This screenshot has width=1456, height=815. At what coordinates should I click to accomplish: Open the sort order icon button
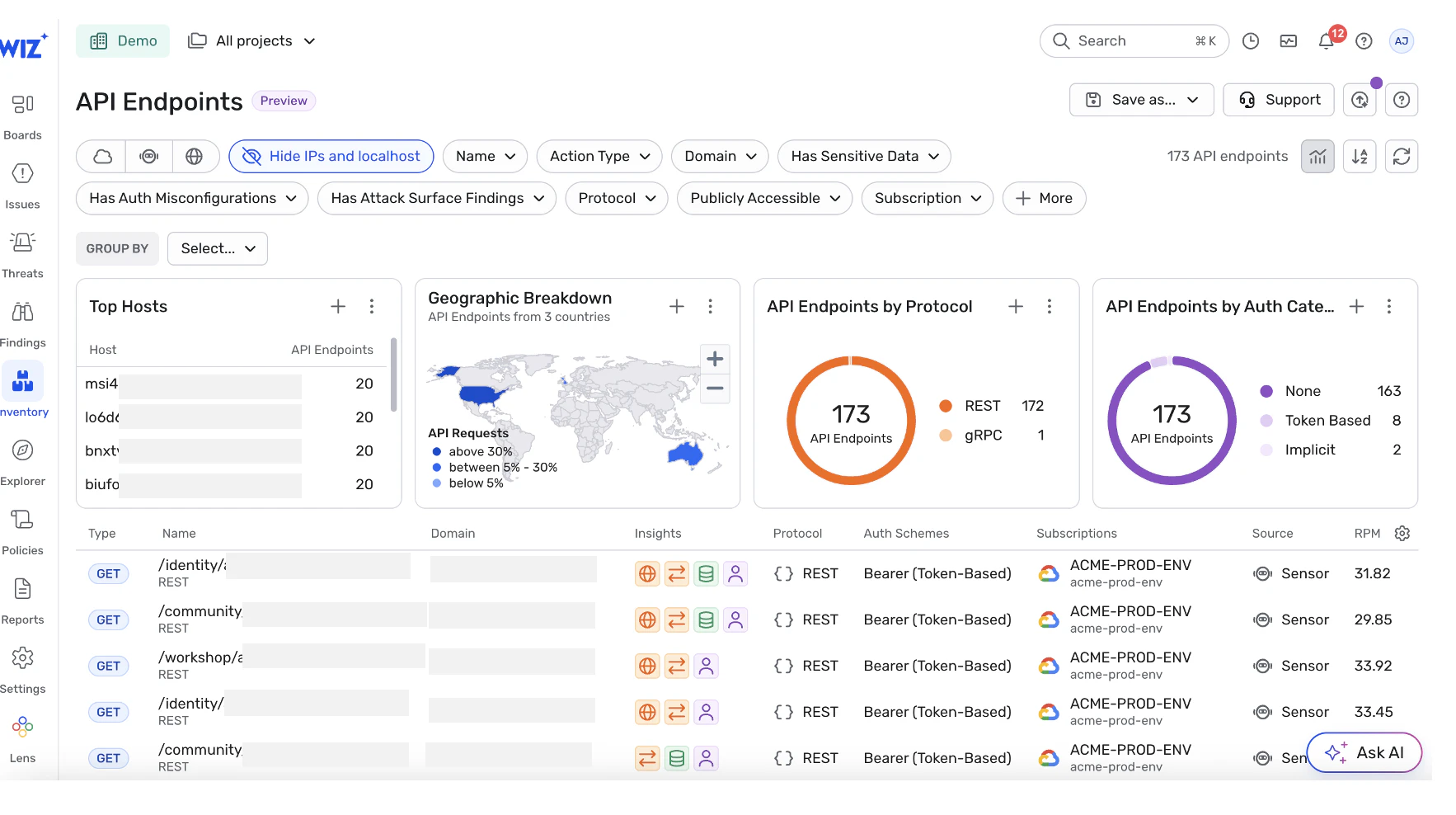1360,157
